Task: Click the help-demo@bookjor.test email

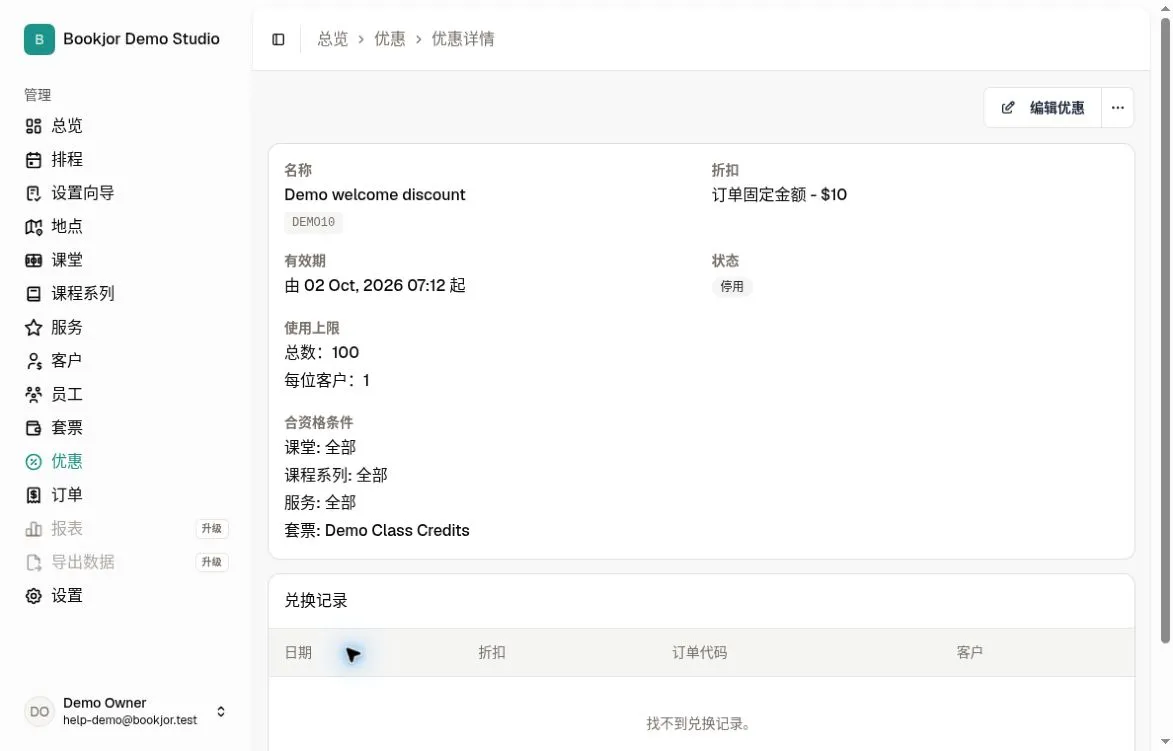Action: pyautogui.click(x=130, y=720)
